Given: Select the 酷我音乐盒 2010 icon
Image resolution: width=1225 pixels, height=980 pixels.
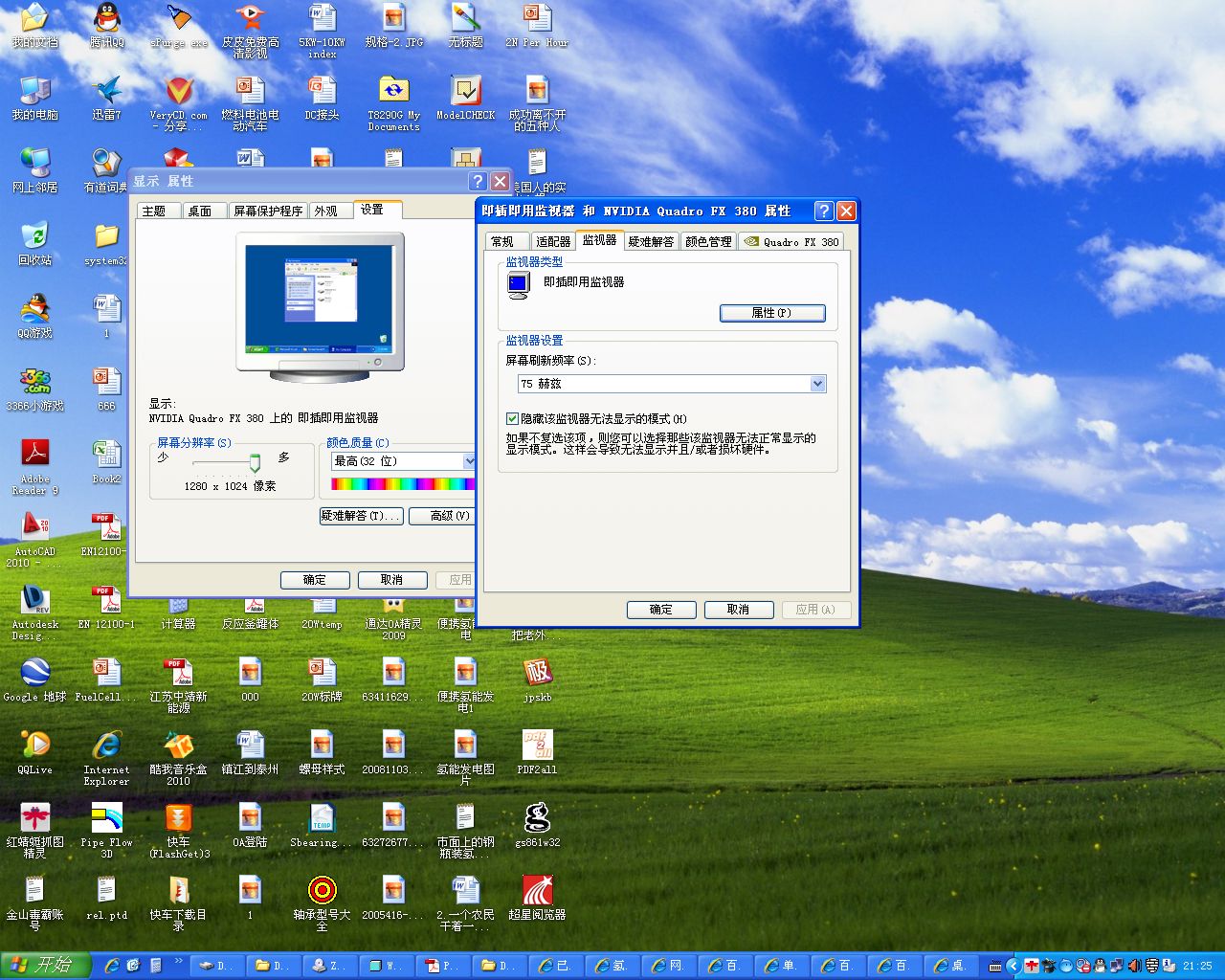Looking at the screenshot, I should [x=178, y=758].
